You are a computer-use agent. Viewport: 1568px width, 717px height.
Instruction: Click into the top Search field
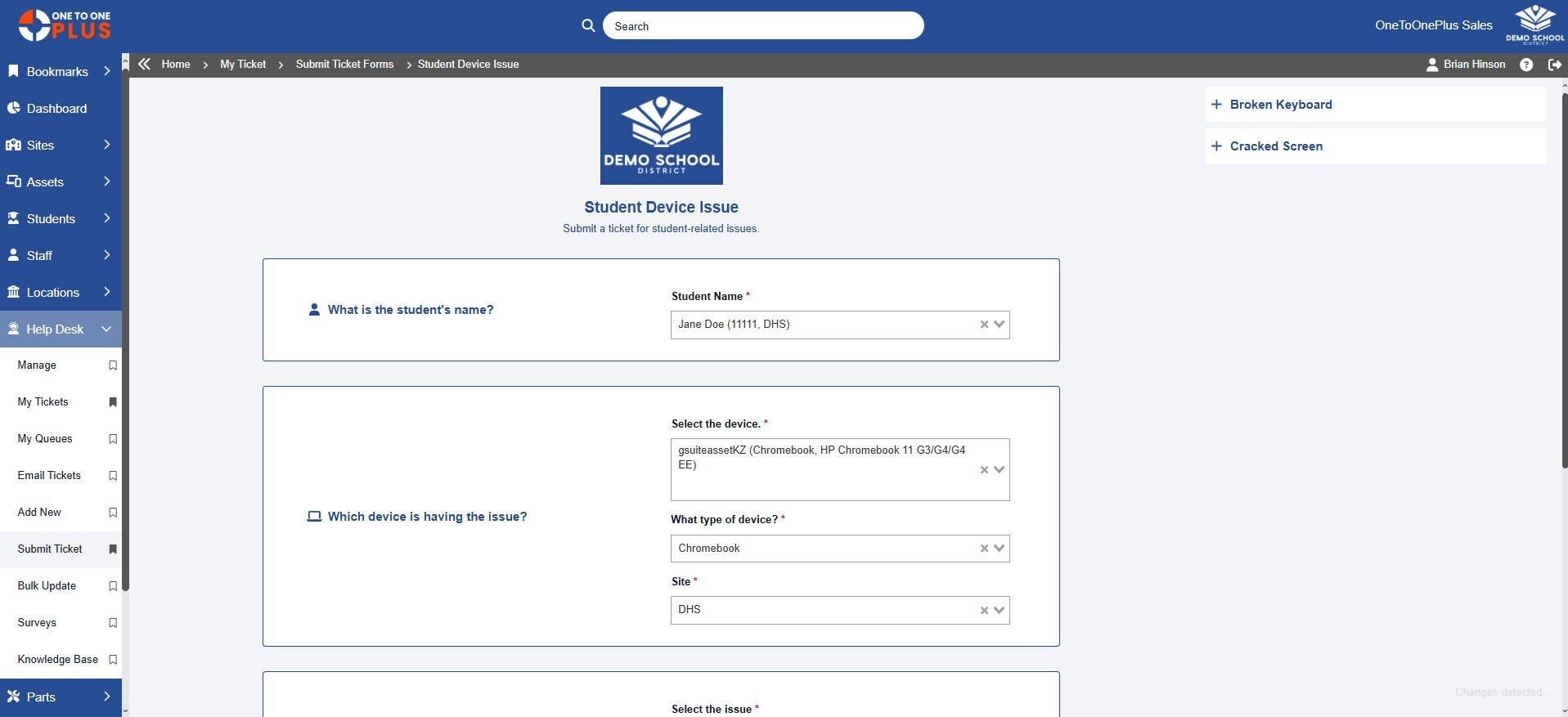tap(762, 26)
